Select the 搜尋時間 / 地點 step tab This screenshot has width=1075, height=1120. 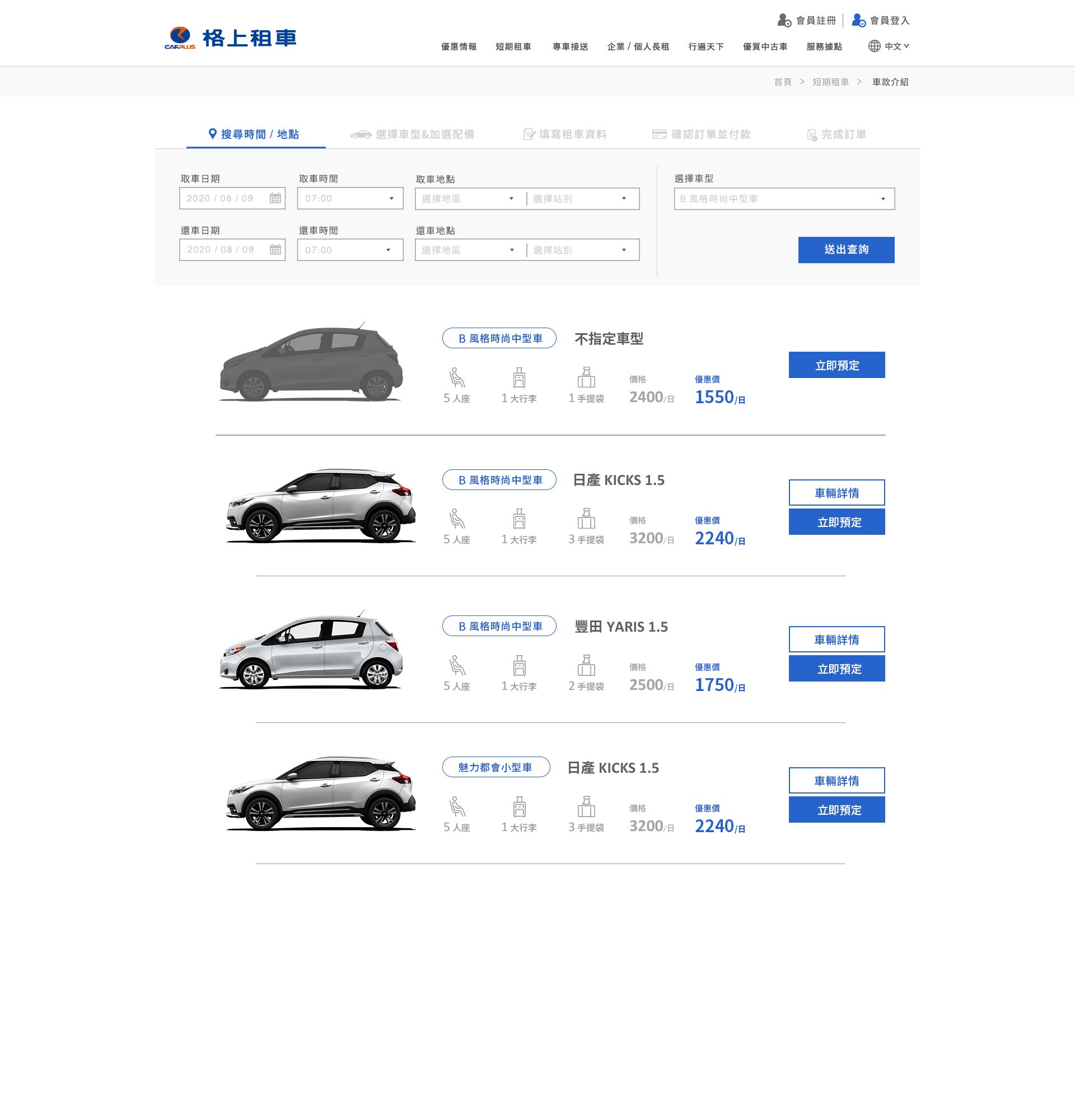coord(255,134)
